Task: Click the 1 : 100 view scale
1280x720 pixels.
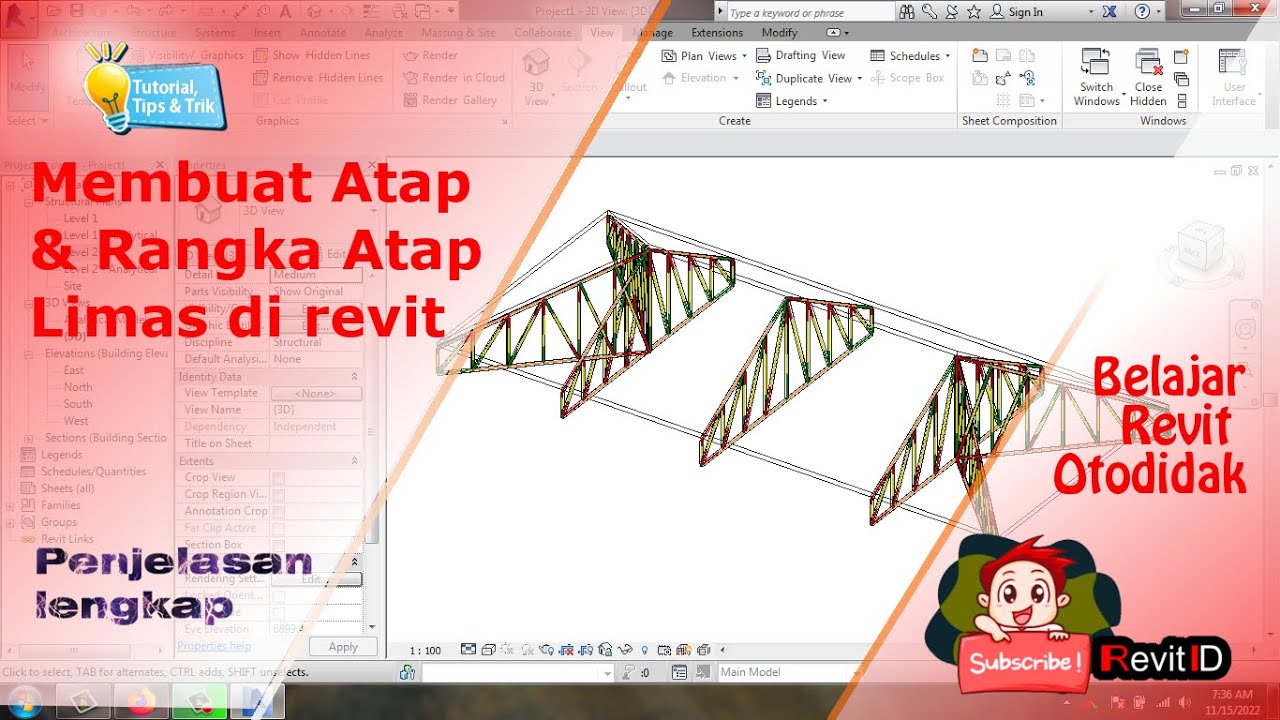Action: click(x=426, y=650)
